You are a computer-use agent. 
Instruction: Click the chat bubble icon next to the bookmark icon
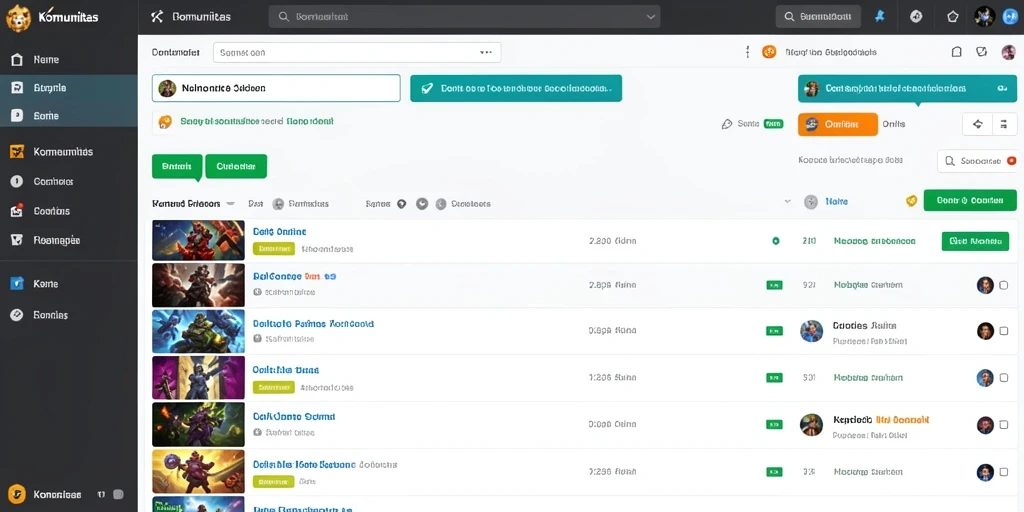pos(981,52)
